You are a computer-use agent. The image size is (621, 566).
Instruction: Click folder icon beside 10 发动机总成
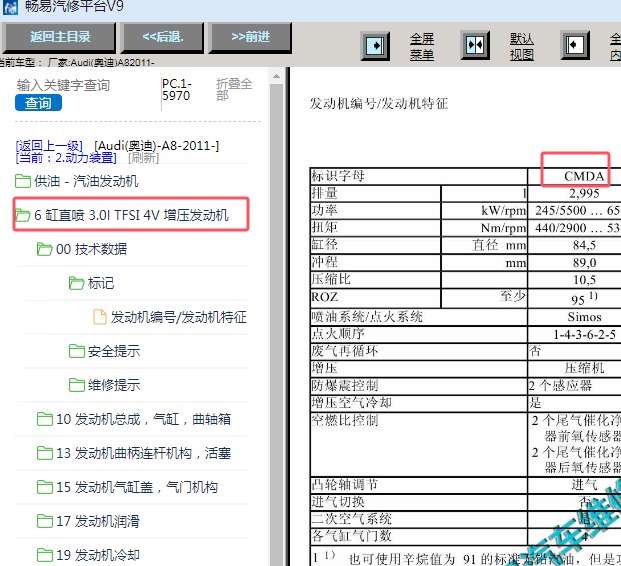pyautogui.click(x=44, y=419)
